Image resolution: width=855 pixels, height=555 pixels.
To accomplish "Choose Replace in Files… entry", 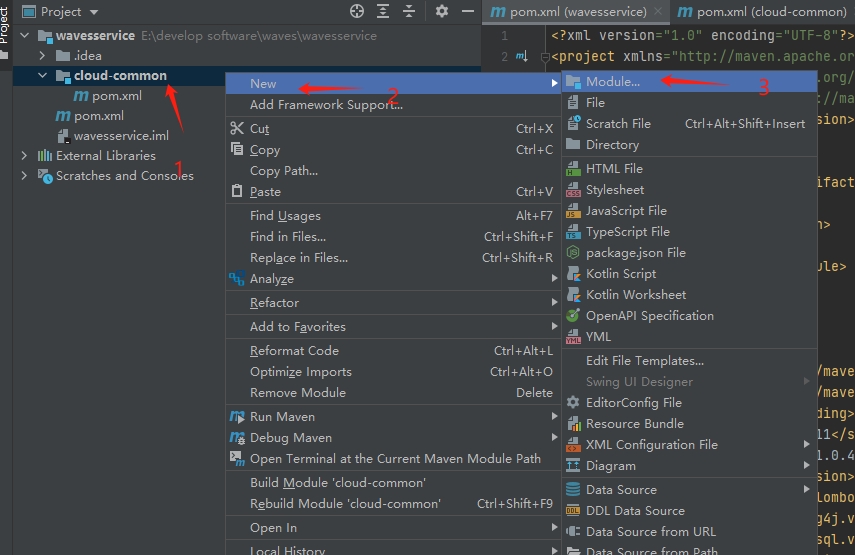I will (x=393, y=257).
